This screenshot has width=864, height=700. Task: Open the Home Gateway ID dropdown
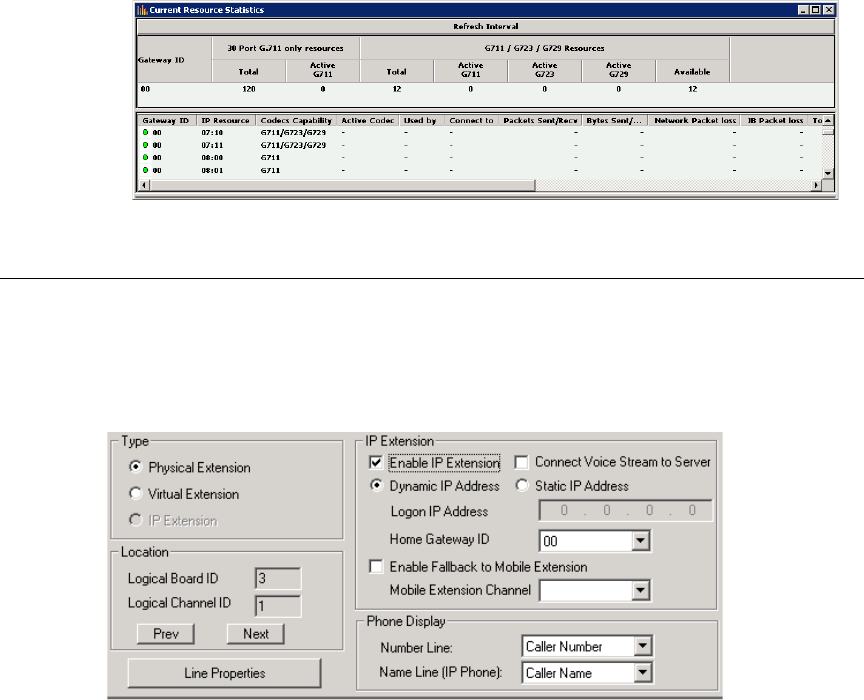[641, 542]
